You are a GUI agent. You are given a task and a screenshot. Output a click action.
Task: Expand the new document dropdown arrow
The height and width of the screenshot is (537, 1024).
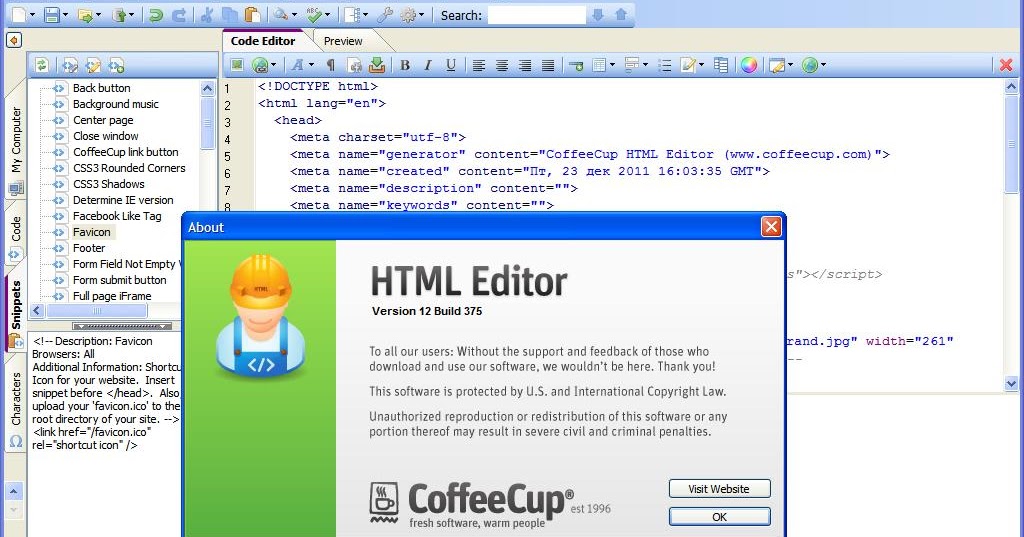pyautogui.click(x=33, y=15)
